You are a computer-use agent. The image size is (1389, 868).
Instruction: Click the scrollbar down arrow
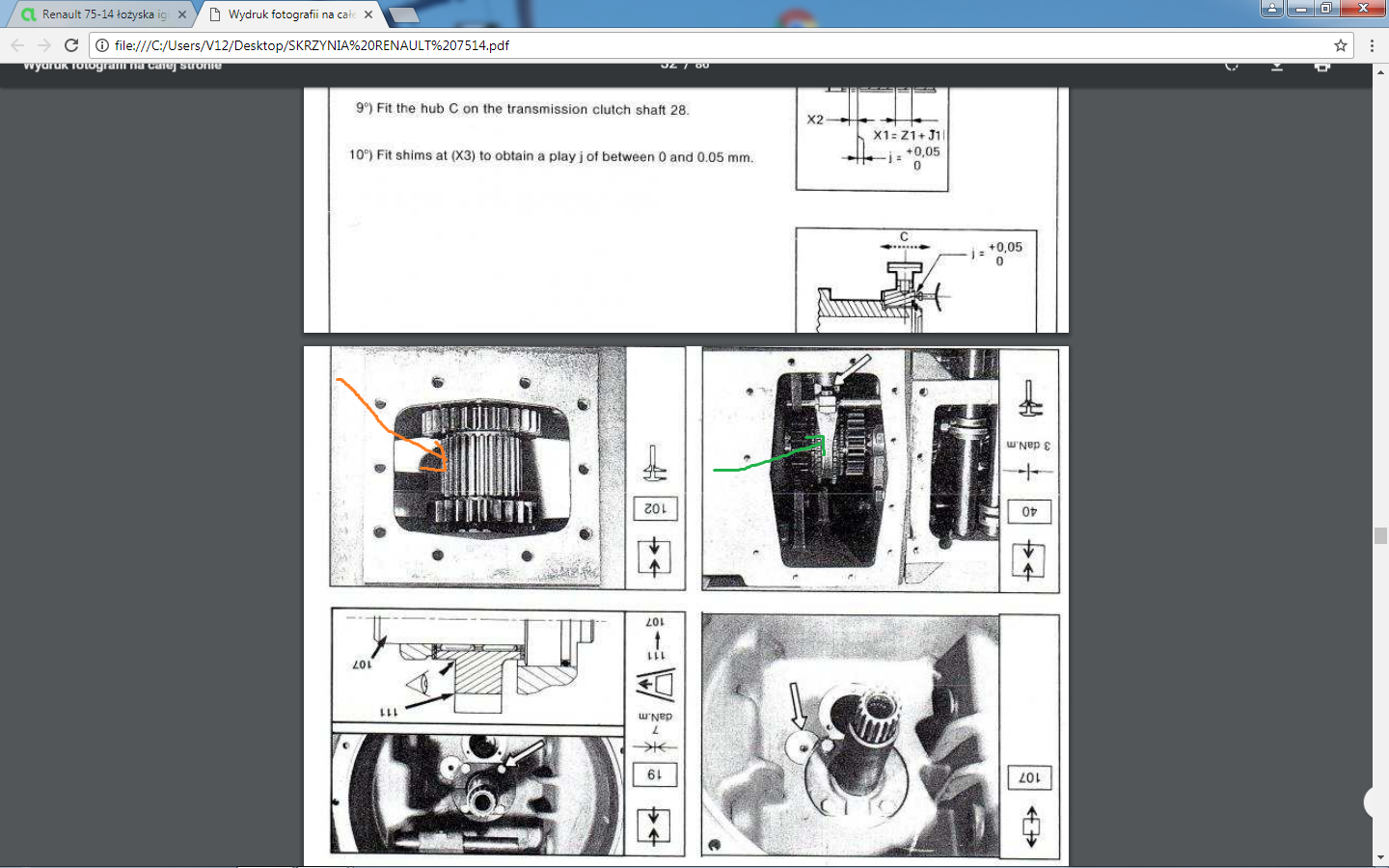(1380, 857)
